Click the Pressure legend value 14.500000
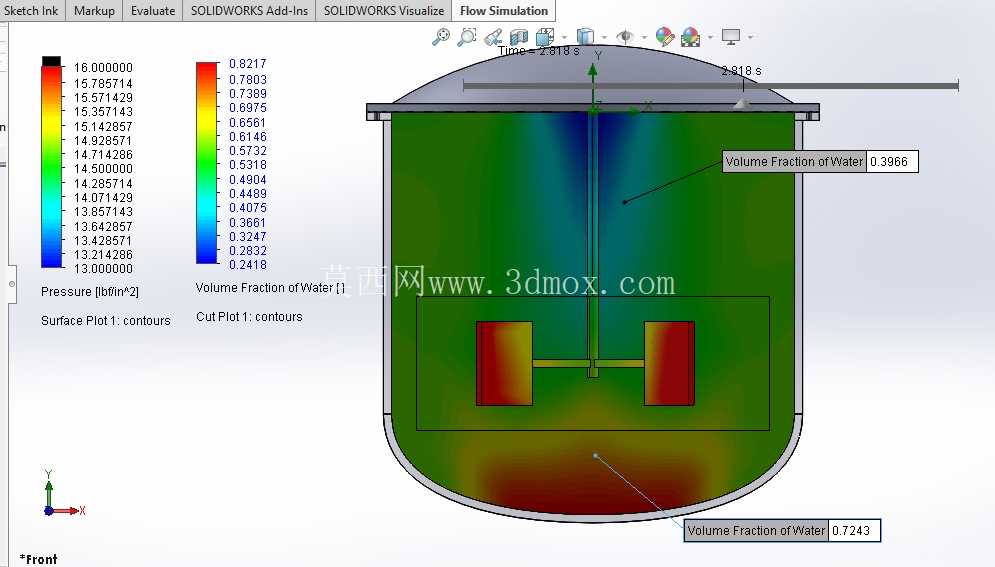The height and width of the screenshot is (567, 995). pos(103,168)
